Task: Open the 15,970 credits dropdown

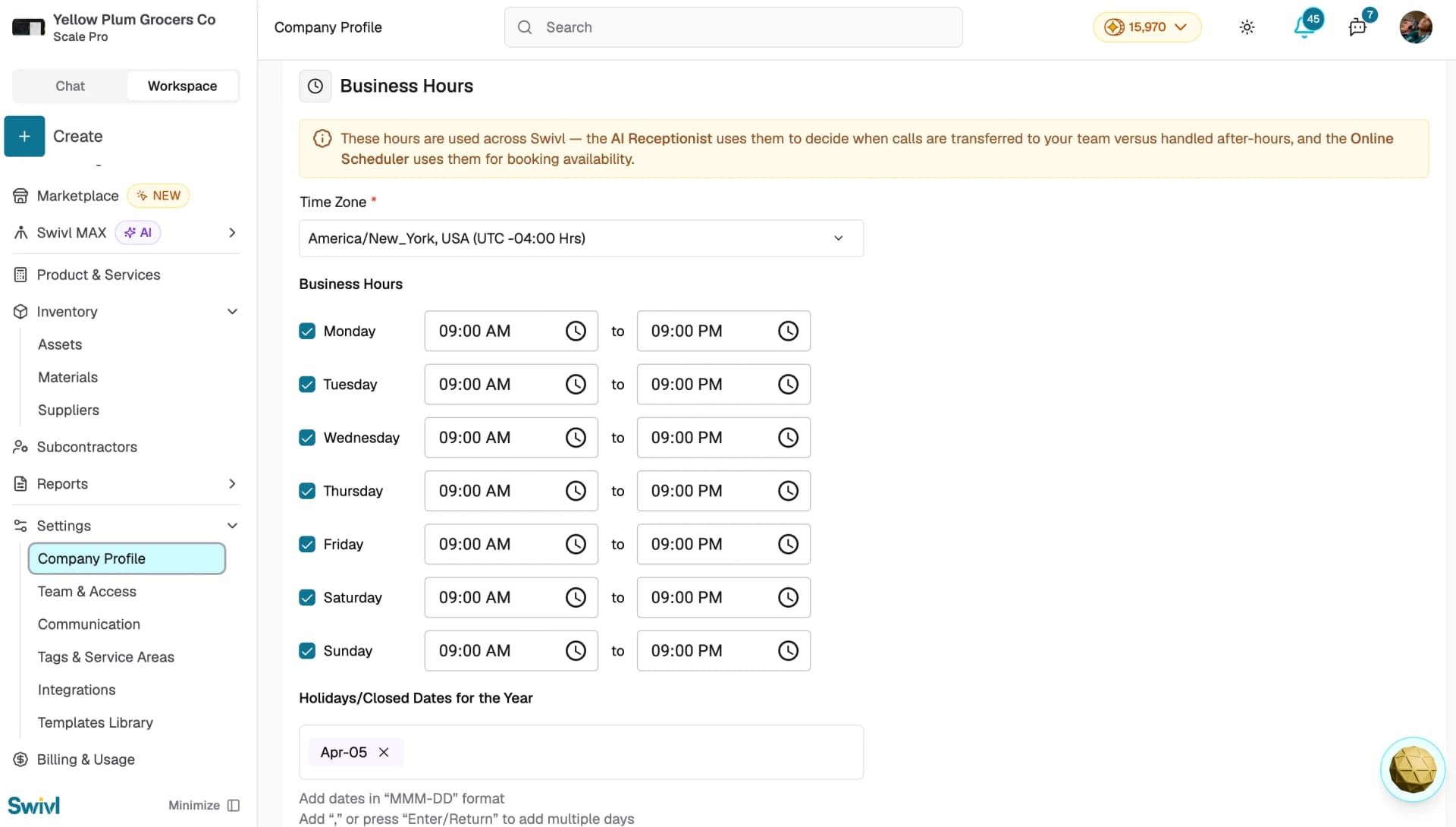Action: click(x=1147, y=27)
